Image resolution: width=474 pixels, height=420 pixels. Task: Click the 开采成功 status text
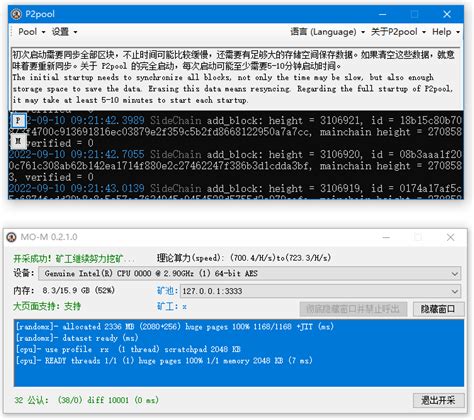(73, 258)
